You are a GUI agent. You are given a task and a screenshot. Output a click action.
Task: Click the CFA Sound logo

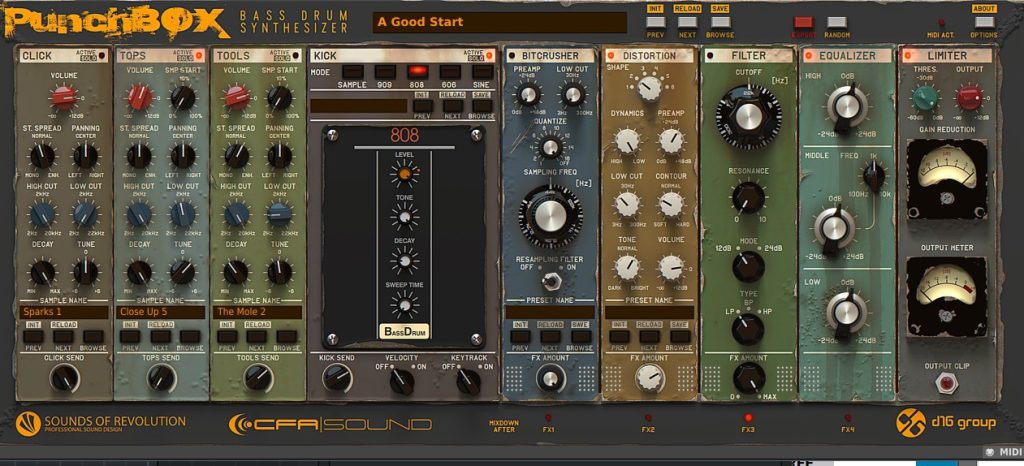(x=330, y=424)
